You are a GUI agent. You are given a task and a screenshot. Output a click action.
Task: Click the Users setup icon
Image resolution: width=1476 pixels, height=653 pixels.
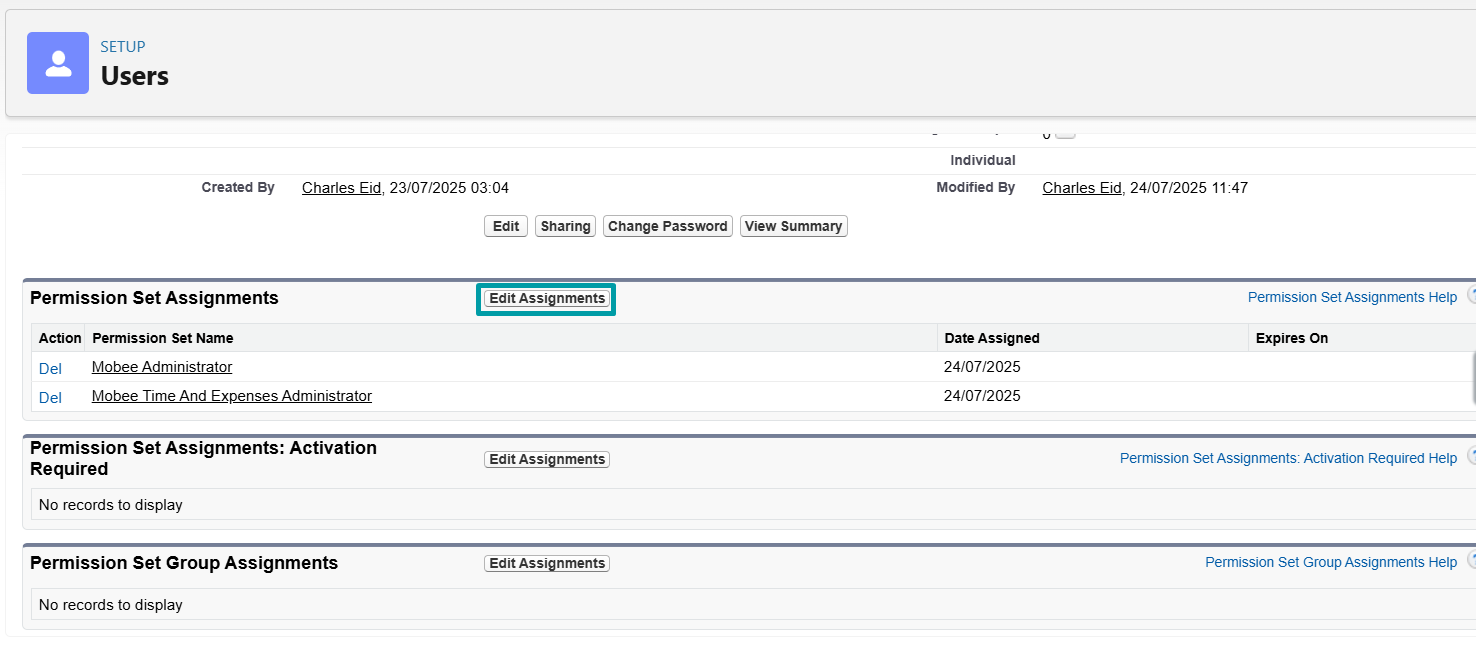tap(58, 63)
